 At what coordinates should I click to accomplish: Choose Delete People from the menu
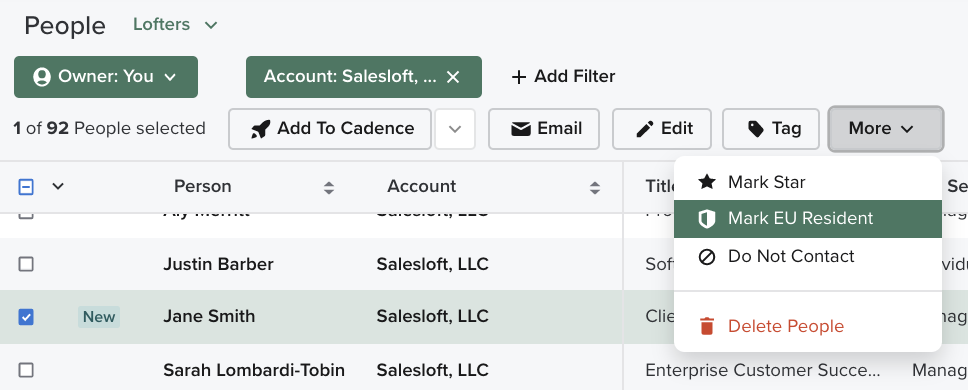pyautogui.click(x=807, y=326)
